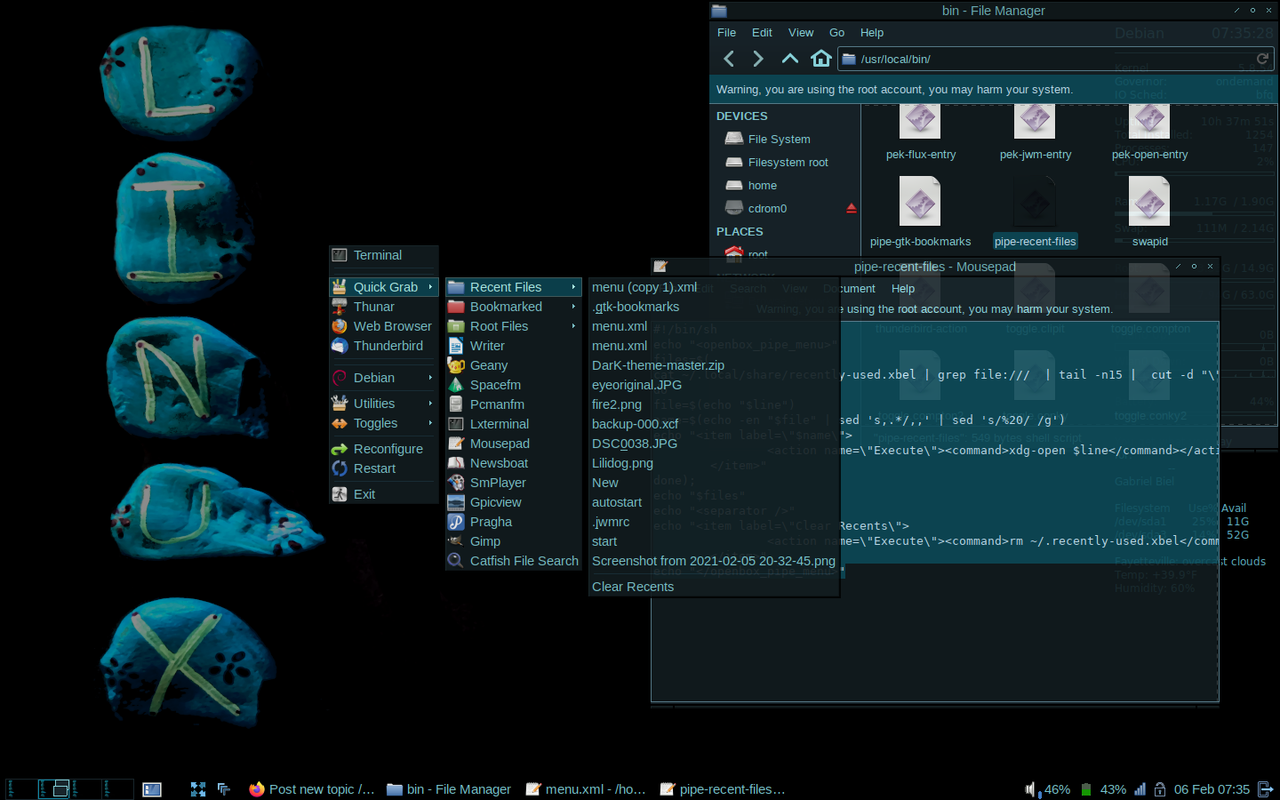Launch Thunar from the root menu

pyautogui.click(x=384, y=307)
